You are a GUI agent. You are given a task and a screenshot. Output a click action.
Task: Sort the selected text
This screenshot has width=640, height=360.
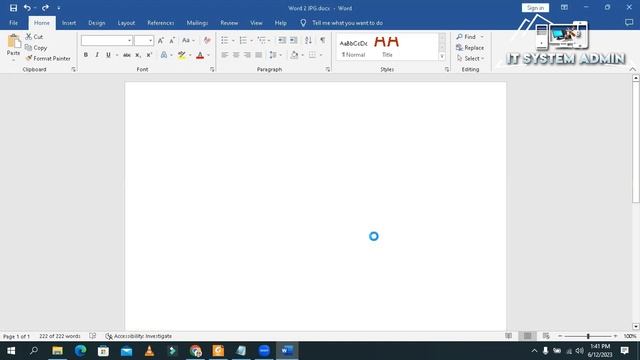coord(308,40)
